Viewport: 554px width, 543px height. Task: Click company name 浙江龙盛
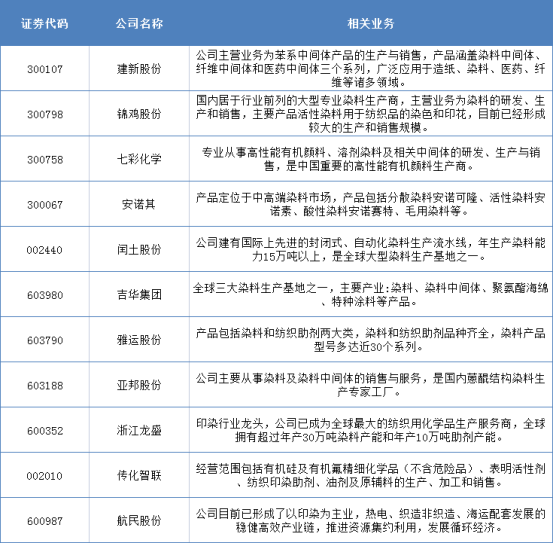pos(139,430)
